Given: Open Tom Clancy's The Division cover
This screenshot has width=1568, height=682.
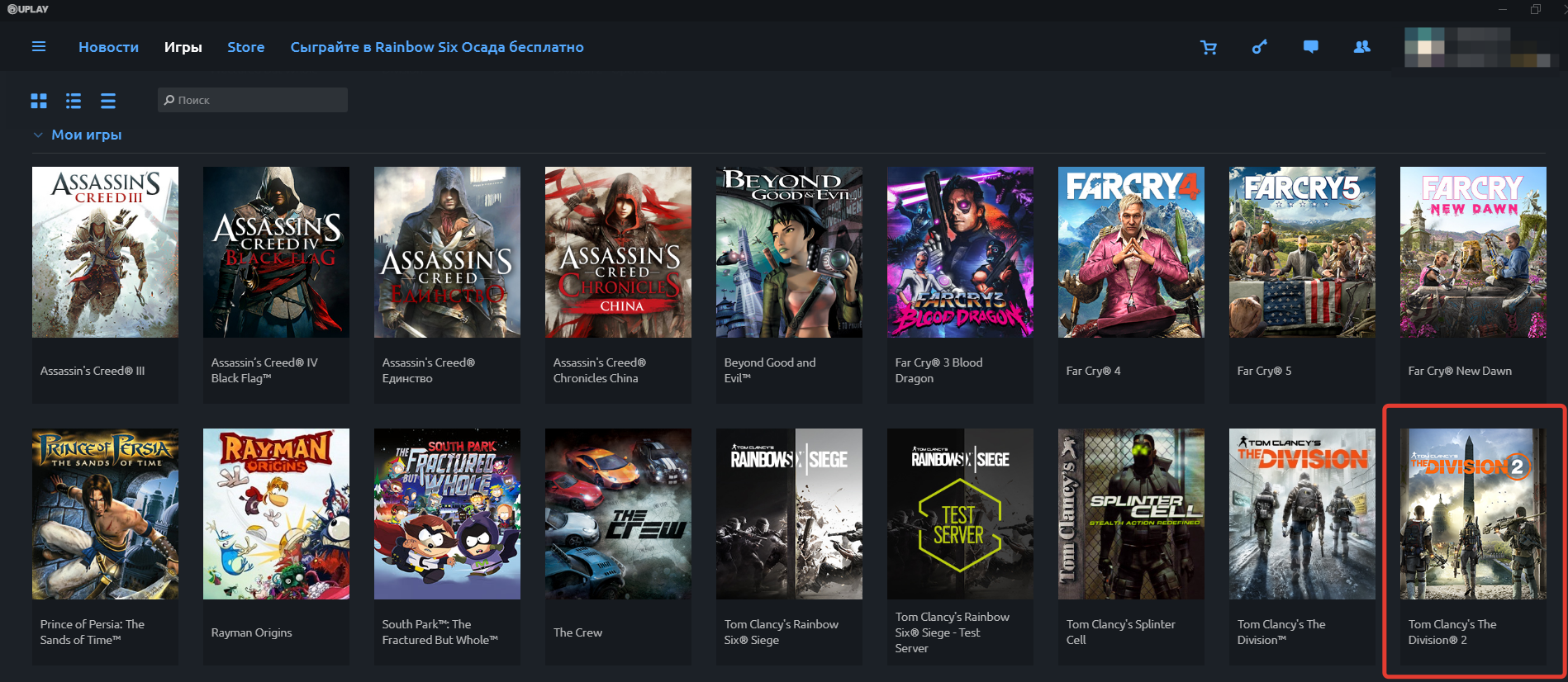Looking at the screenshot, I should (x=1302, y=514).
